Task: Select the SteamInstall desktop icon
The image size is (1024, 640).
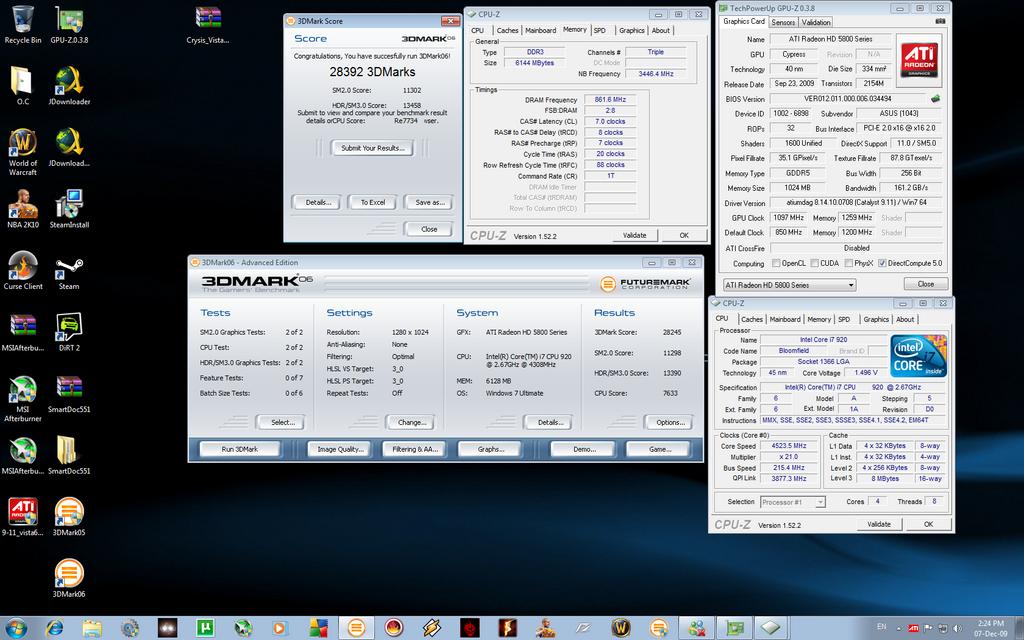Action: click(x=69, y=209)
